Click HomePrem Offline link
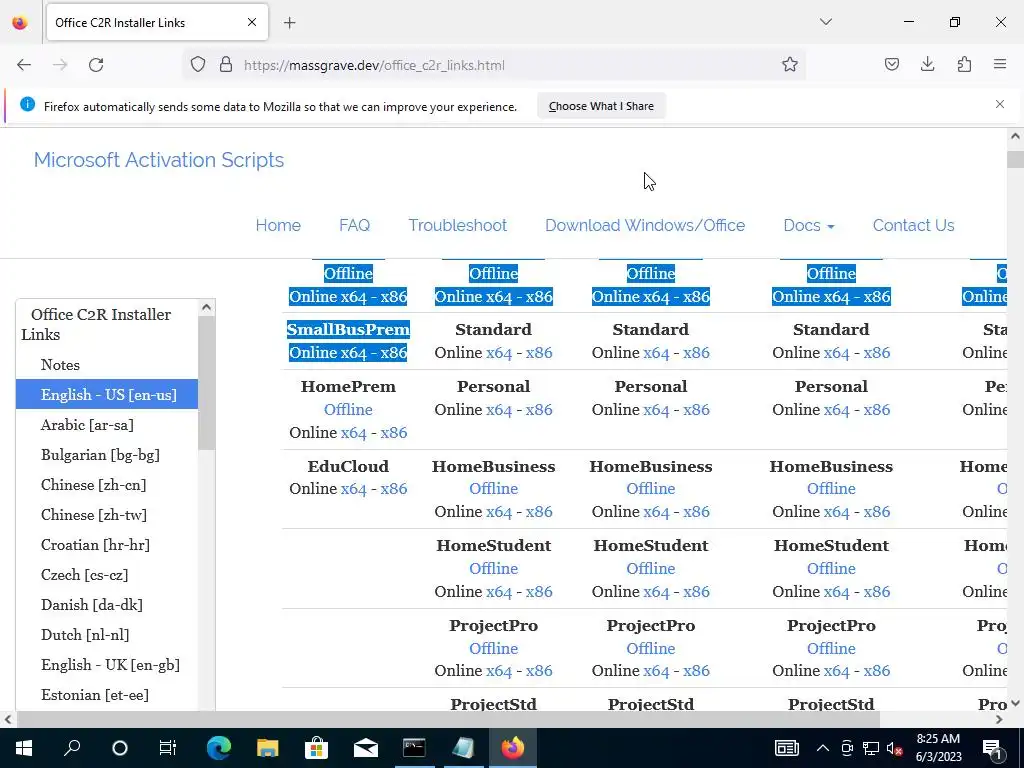This screenshot has width=1024, height=768. coord(348,409)
